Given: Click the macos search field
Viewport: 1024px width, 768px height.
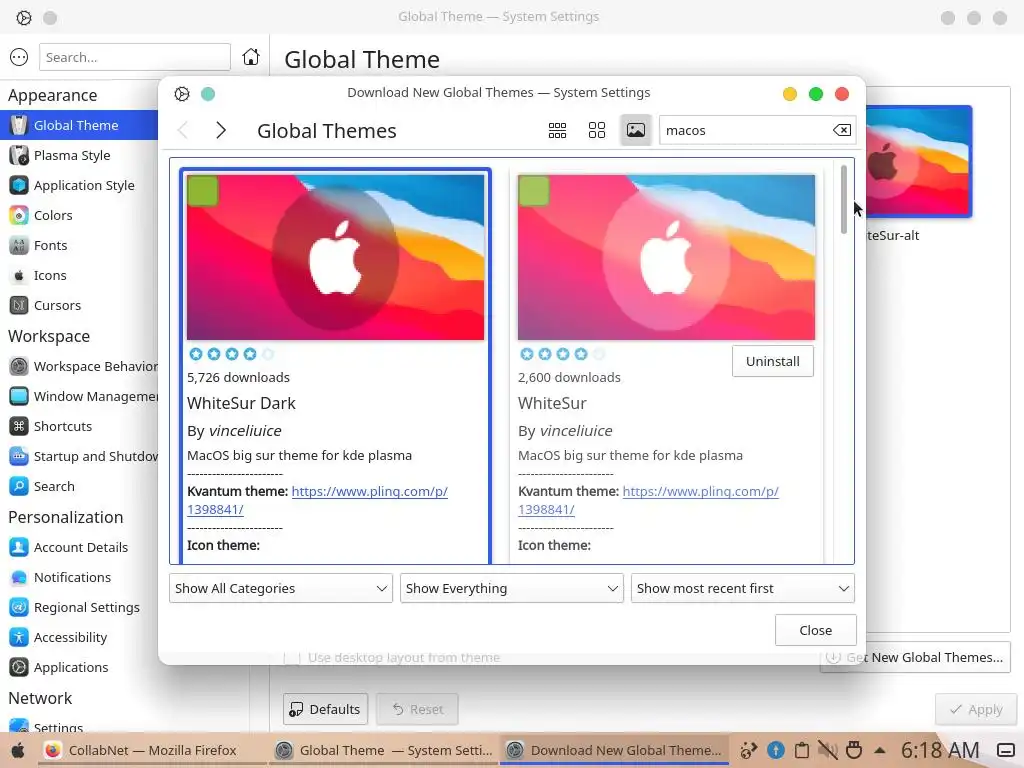Looking at the screenshot, I should (747, 131).
